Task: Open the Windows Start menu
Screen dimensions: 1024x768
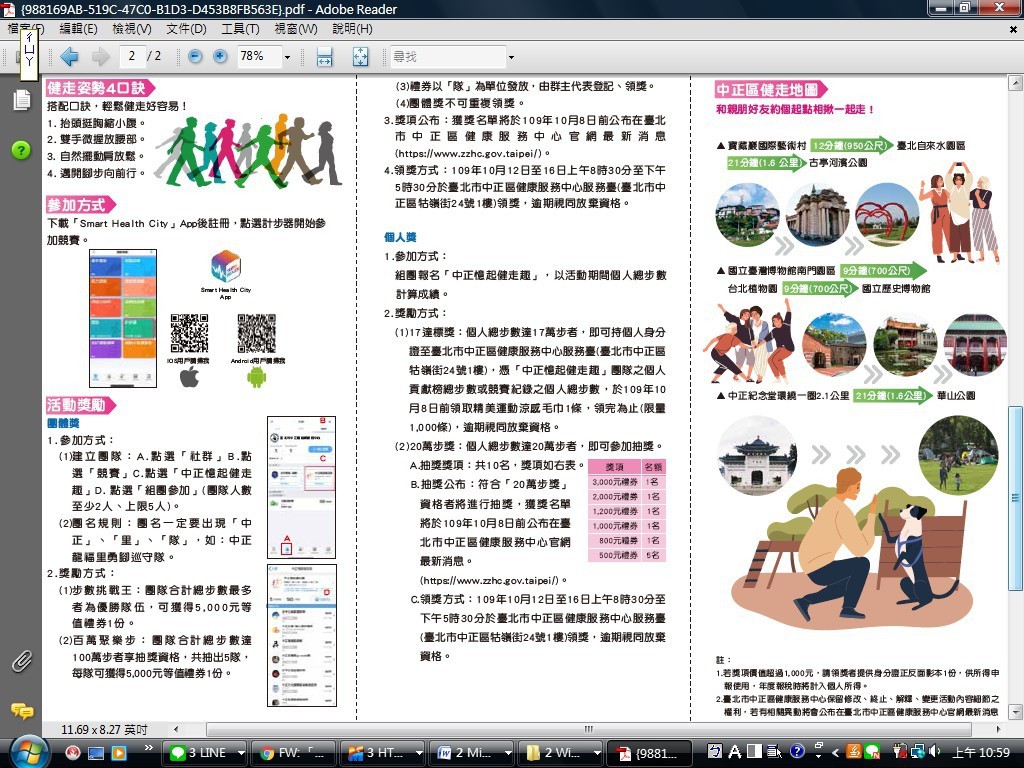Action: pos(28,752)
